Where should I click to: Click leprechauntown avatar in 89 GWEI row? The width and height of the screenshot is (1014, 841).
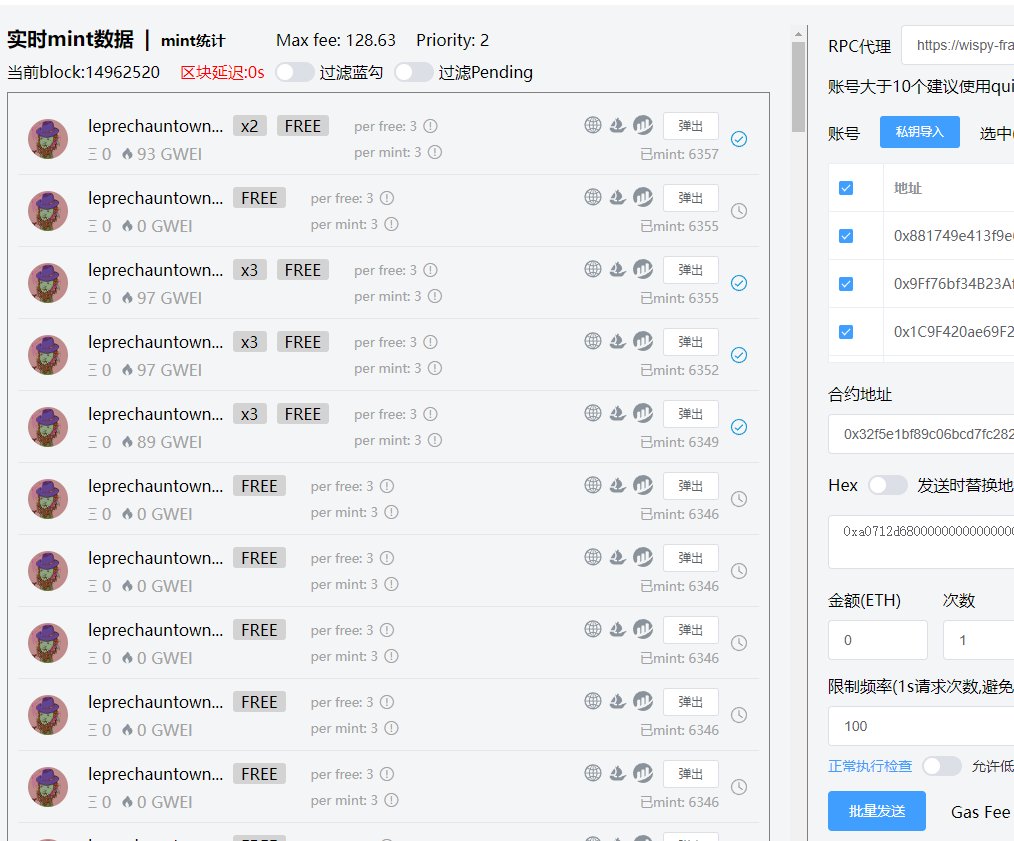point(48,427)
